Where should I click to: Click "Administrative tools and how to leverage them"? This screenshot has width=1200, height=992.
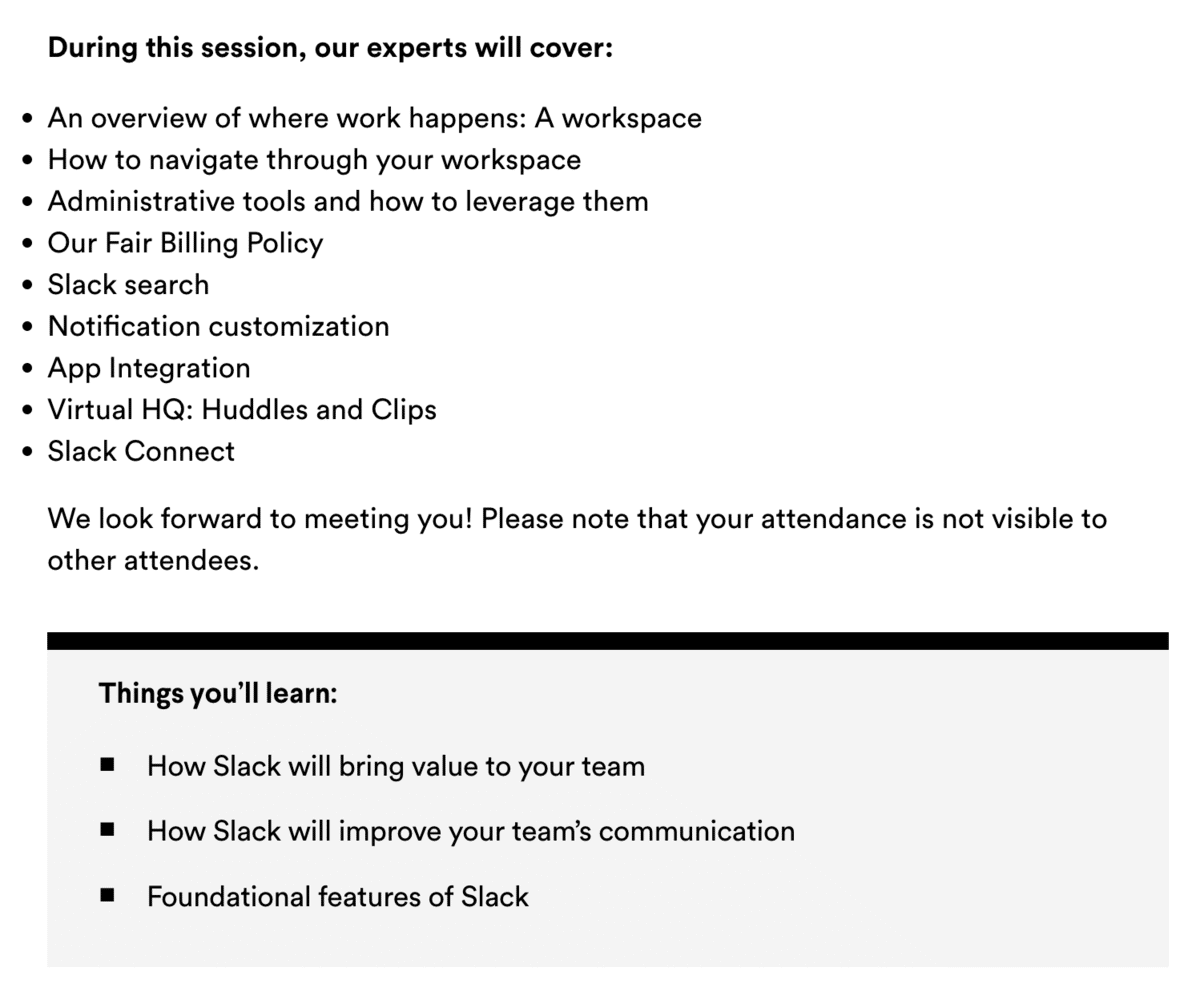pos(348,201)
